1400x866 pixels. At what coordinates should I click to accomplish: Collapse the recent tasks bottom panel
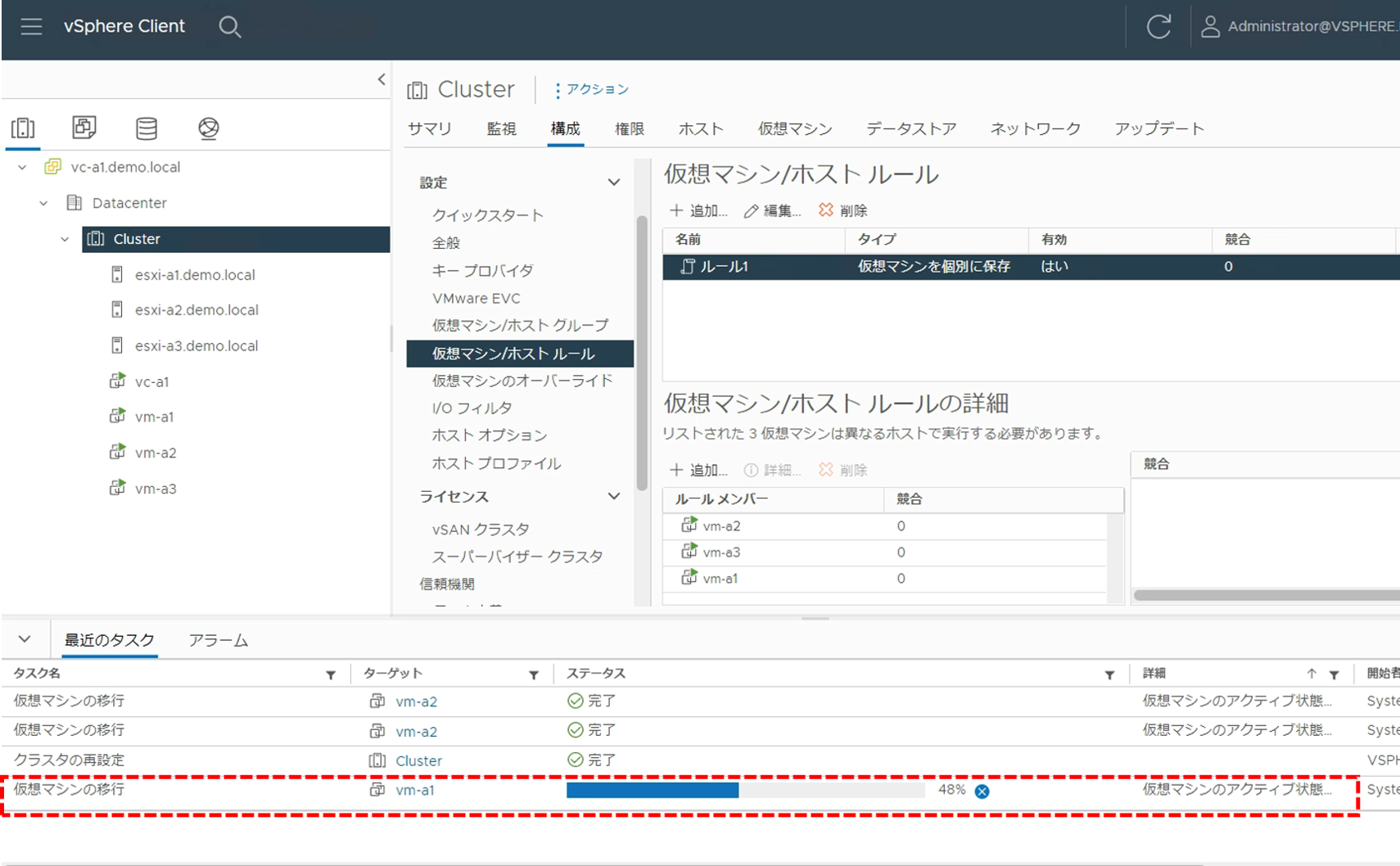tap(25, 639)
